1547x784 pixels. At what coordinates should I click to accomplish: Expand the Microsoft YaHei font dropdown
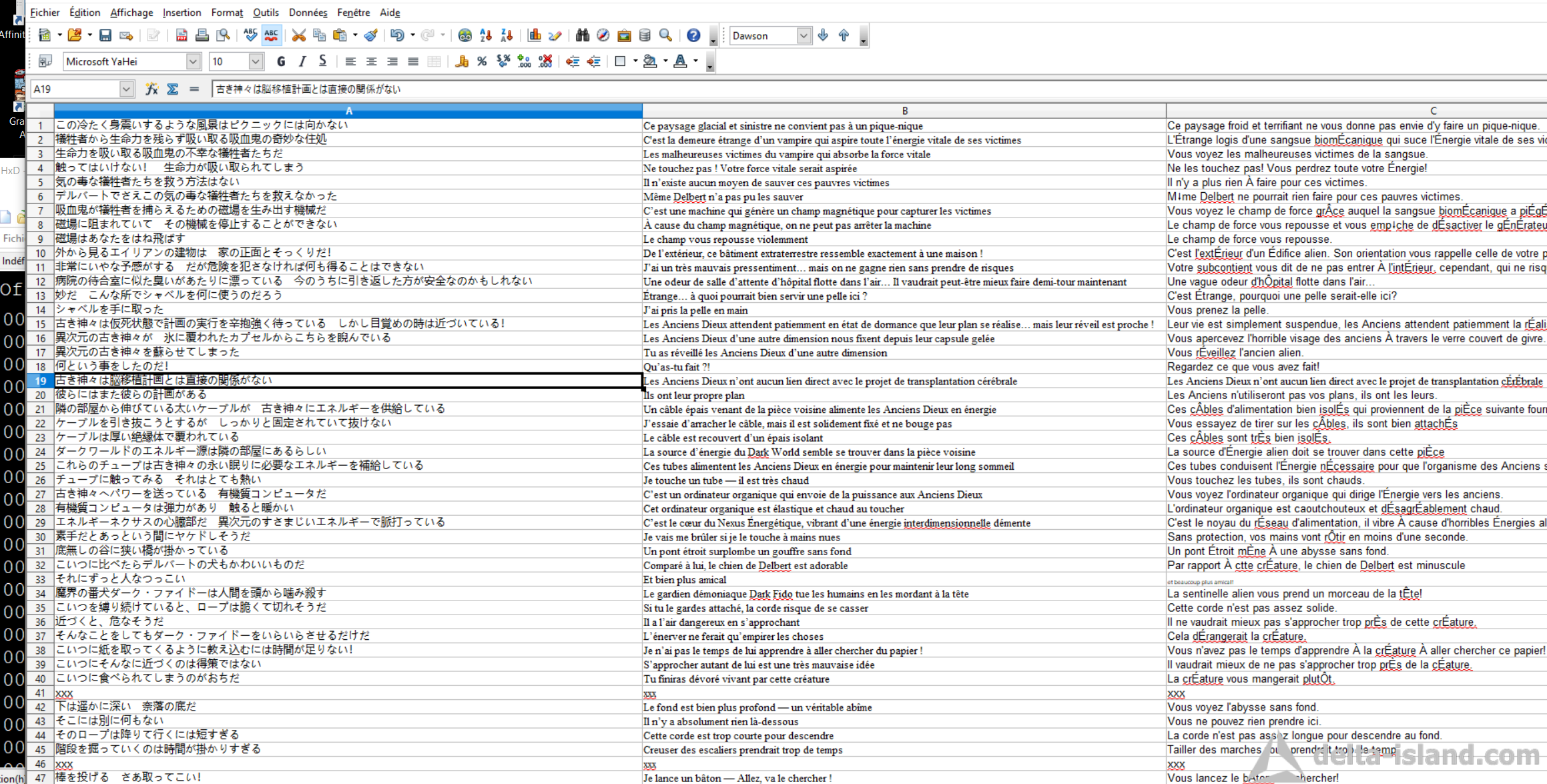pos(193,61)
